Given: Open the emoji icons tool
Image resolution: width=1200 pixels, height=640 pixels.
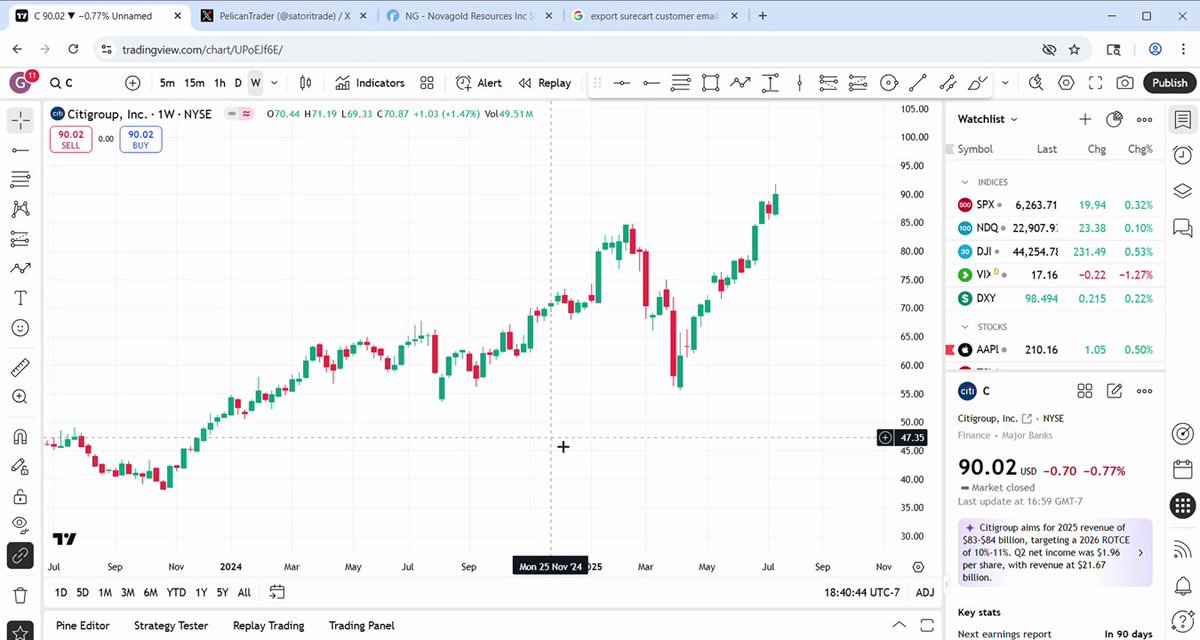Looking at the screenshot, I should (x=20, y=327).
